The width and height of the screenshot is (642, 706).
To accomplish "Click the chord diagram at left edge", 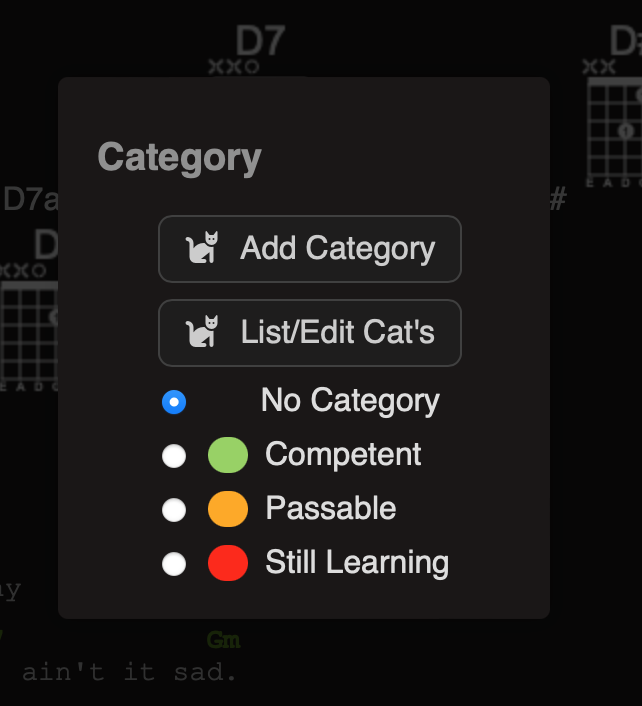I will click(x=29, y=332).
